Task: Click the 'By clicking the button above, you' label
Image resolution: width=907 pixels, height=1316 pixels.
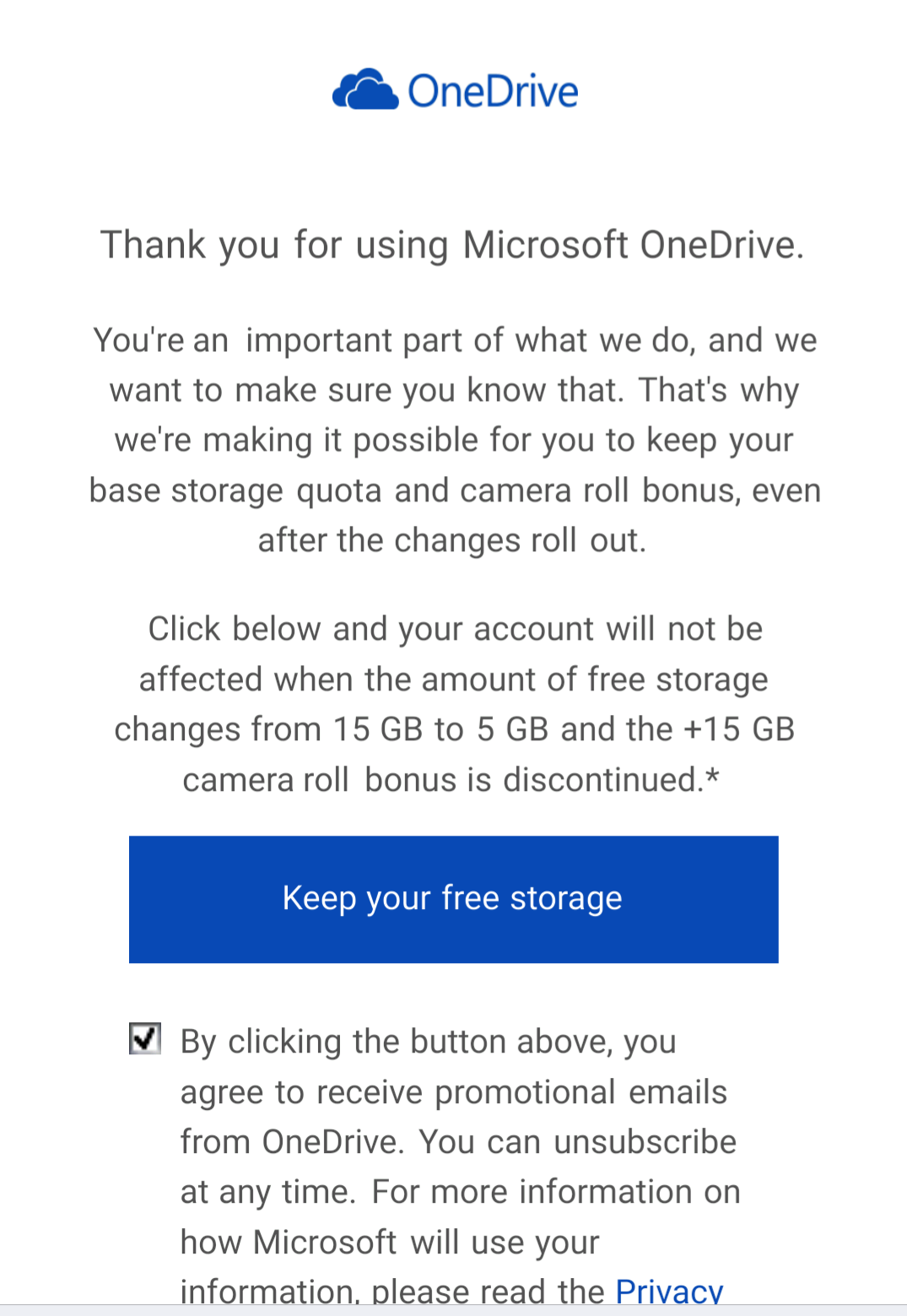Action: click(x=429, y=1042)
